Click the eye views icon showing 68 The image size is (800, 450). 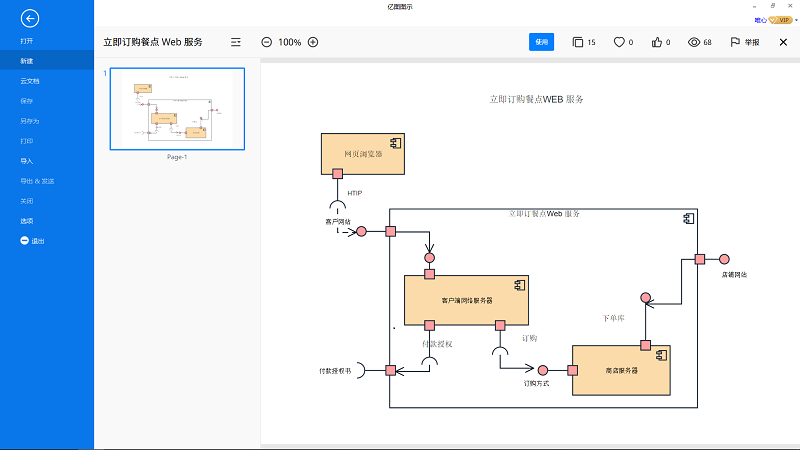click(694, 42)
